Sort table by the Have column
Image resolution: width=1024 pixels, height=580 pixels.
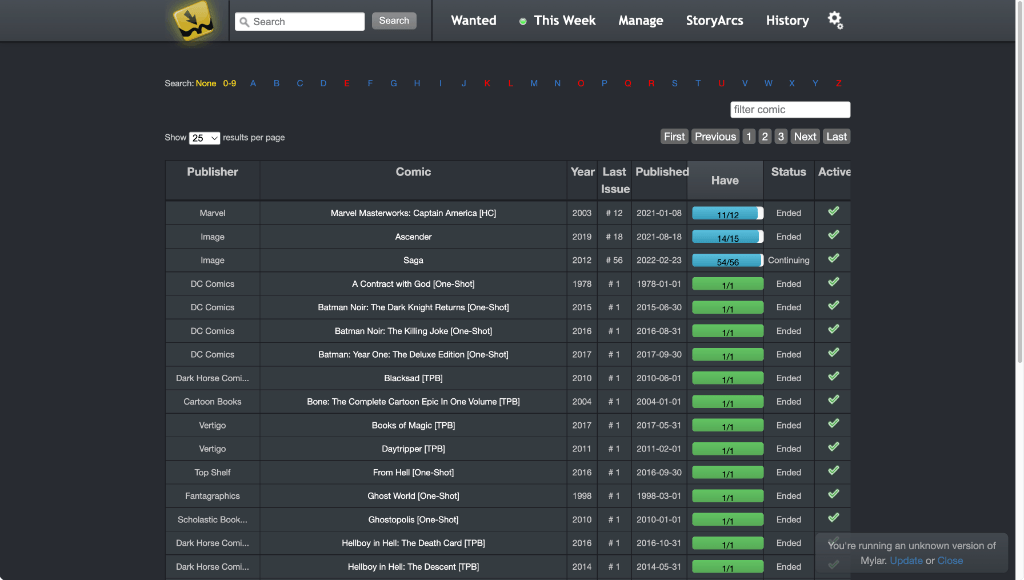click(x=725, y=180)
